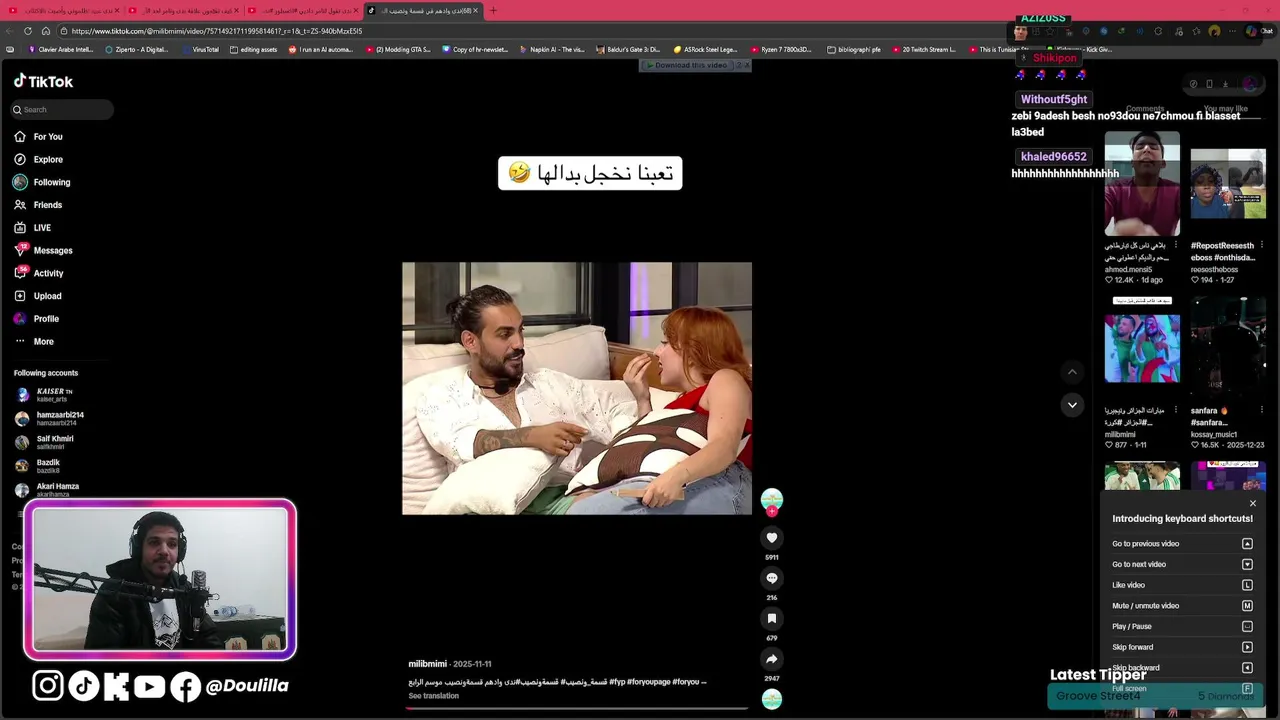Open Messages in sidebar
The width and height of the screenshot is (1280, 720).
tap(43, 251)
